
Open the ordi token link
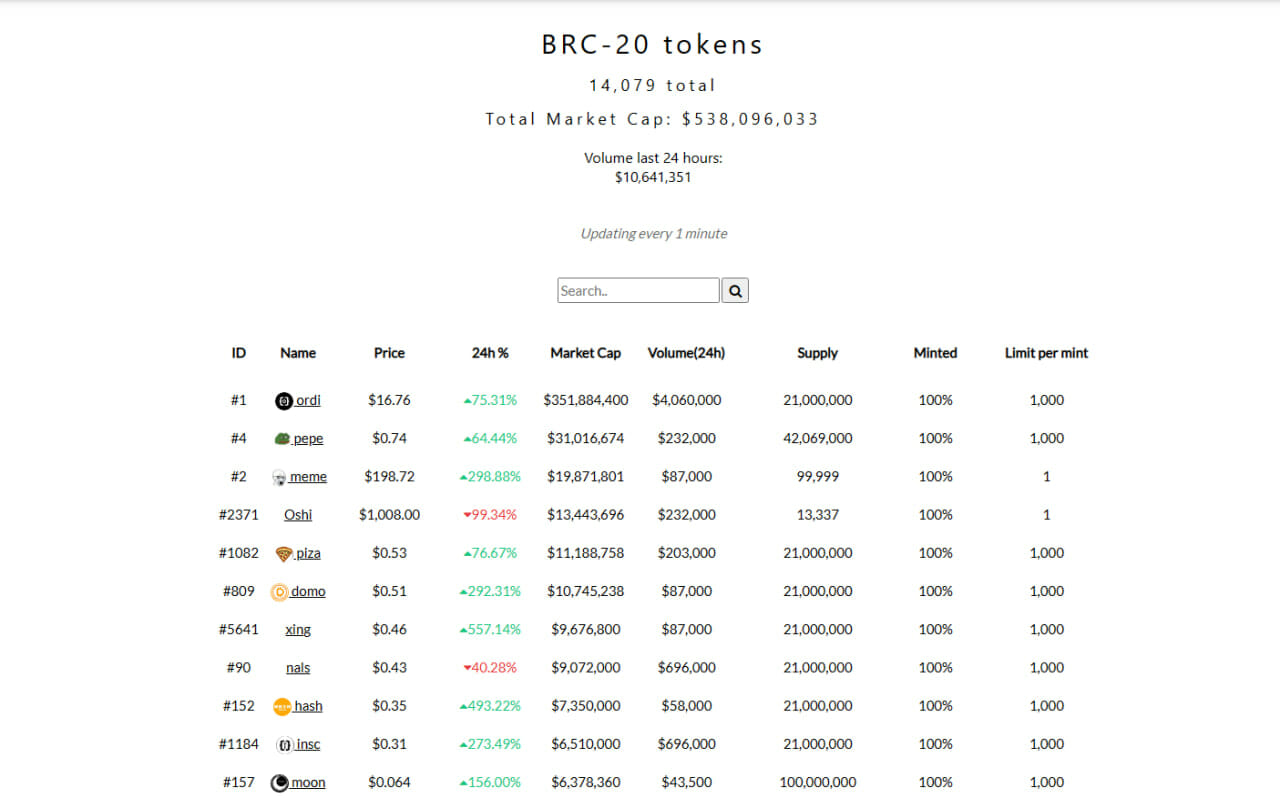pyautogui.click(x=308, y=400)
